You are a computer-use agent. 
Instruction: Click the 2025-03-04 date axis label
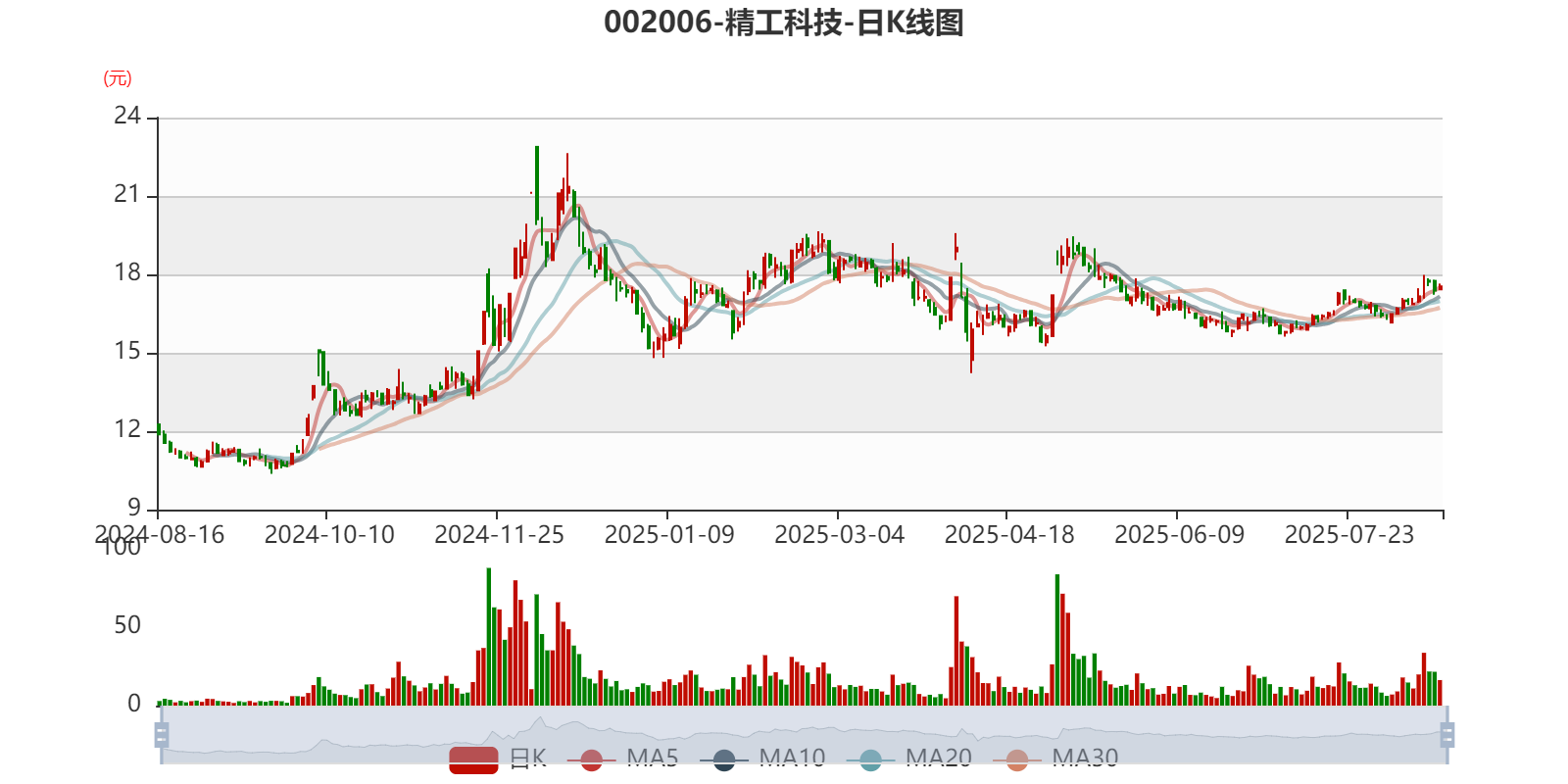[x=839, y=535]
